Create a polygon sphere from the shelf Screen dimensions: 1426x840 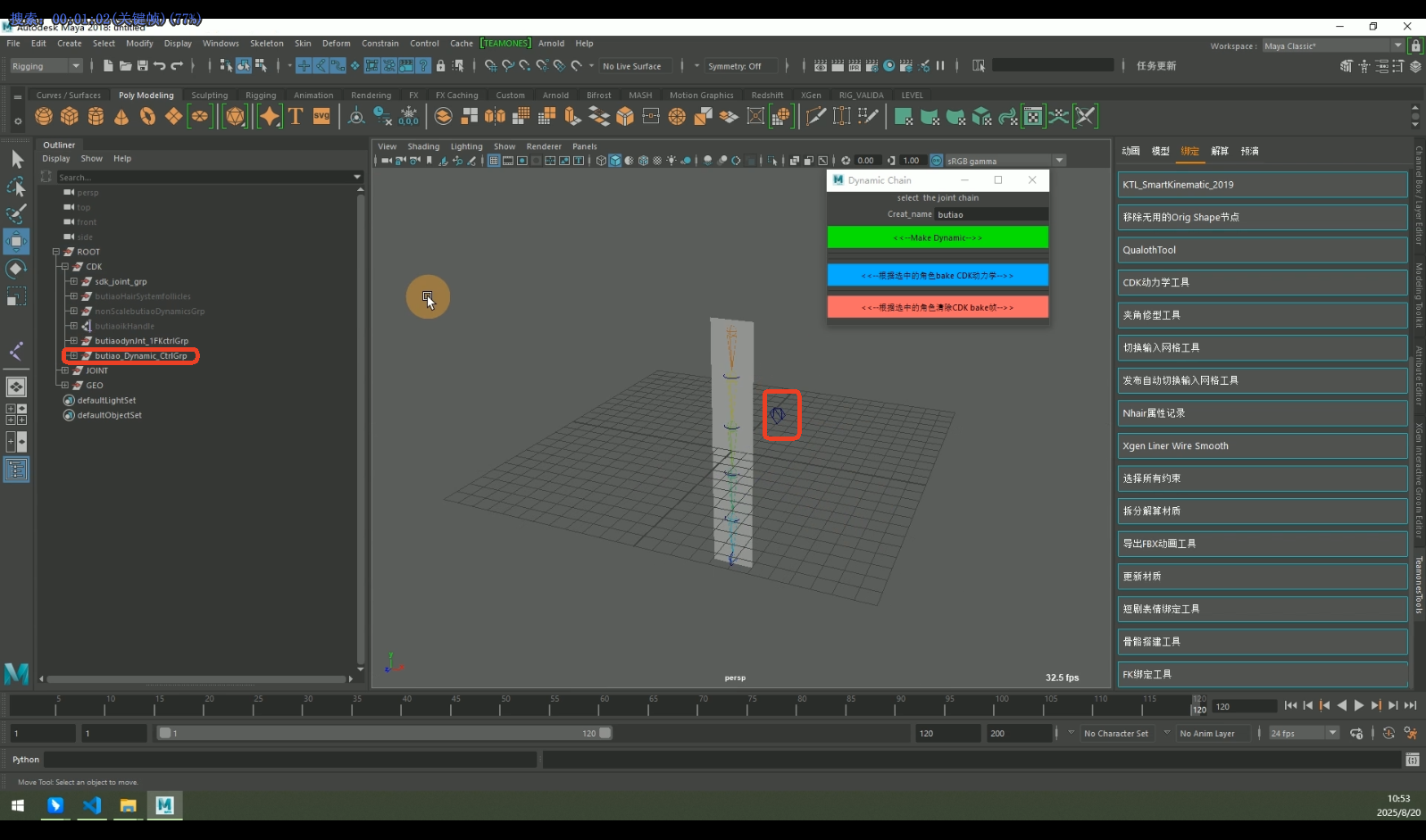pyautogui.click(x=44, y=116)
